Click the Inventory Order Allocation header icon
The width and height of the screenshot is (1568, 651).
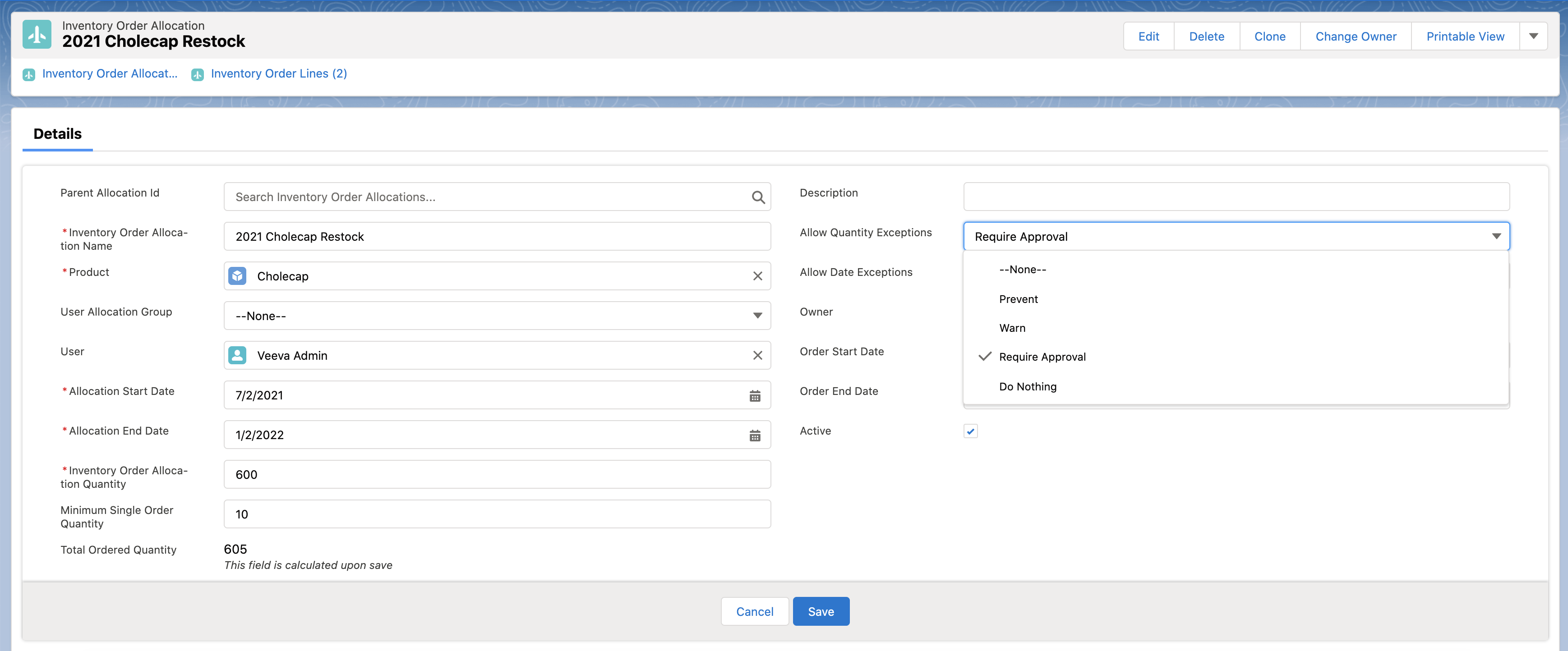pyautogui.click(x=37, y=34)
